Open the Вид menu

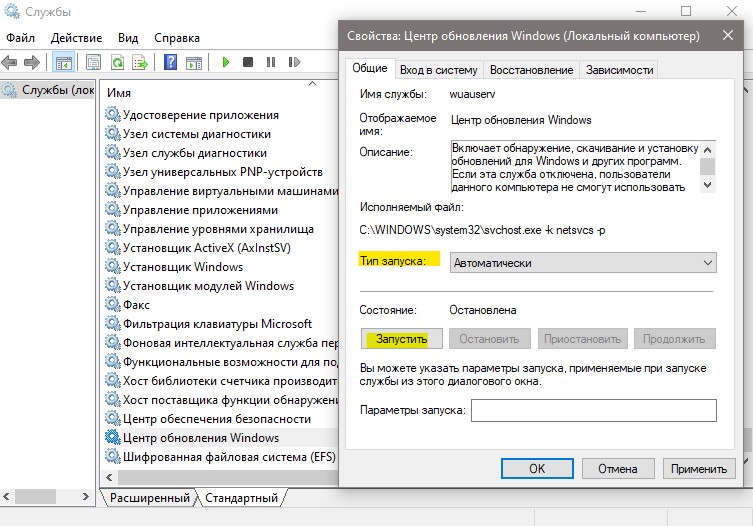click(x=128, y=37)
